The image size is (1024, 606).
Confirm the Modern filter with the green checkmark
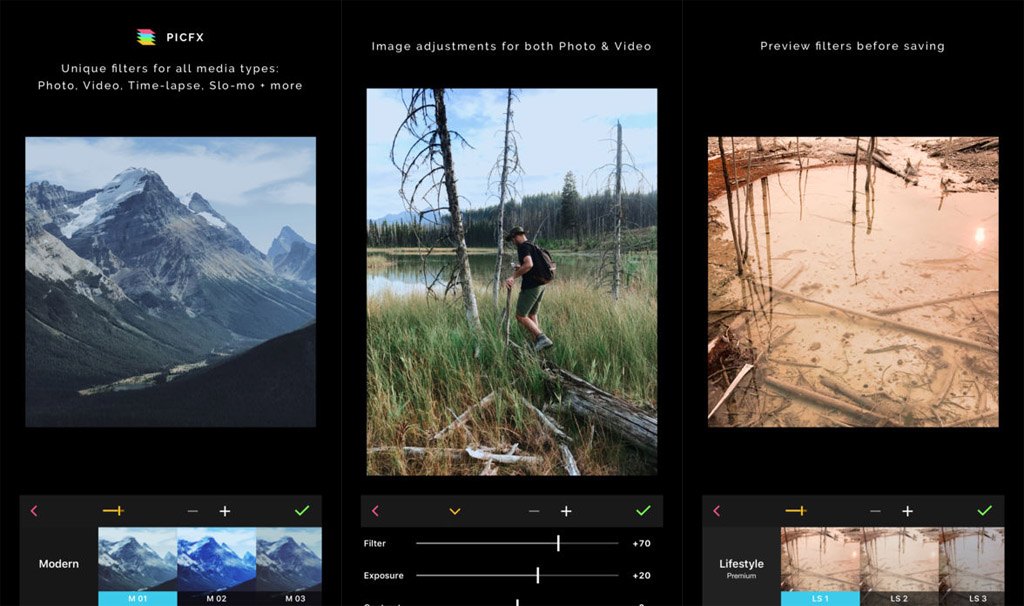302,511
